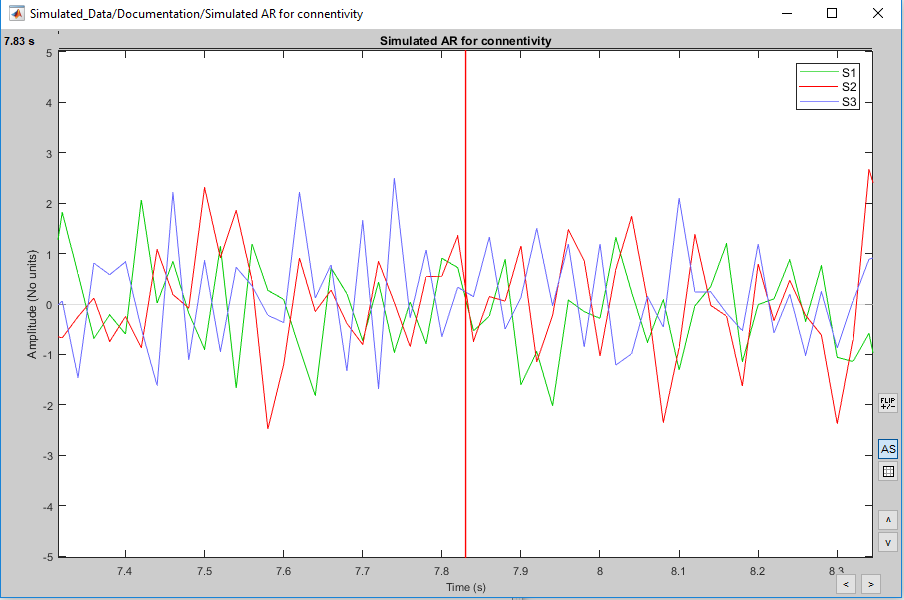
Task: Increase amplitude gain with up arrow
Action: [887, 520]
